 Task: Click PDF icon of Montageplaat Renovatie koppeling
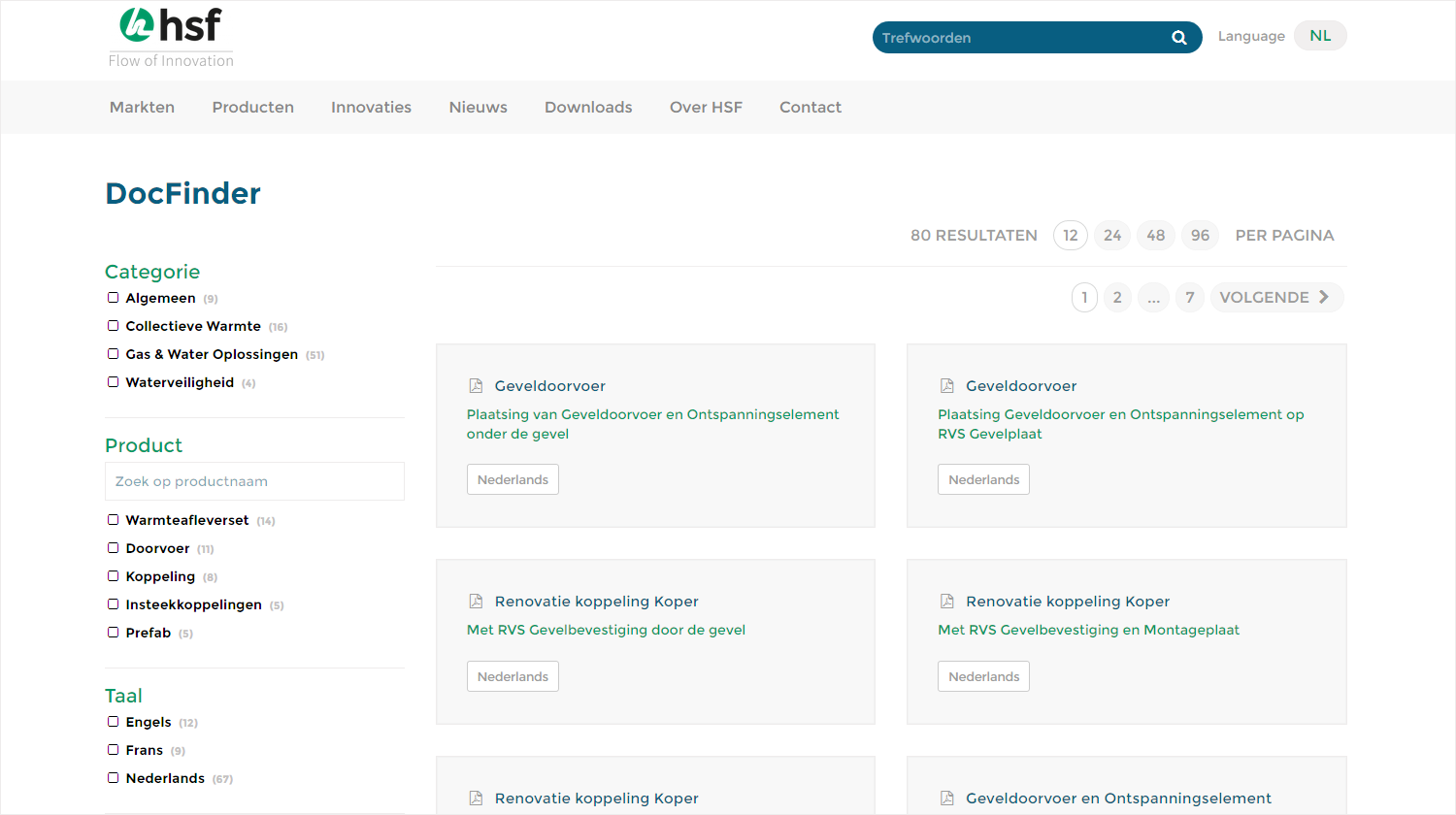[x=946, y=602]
